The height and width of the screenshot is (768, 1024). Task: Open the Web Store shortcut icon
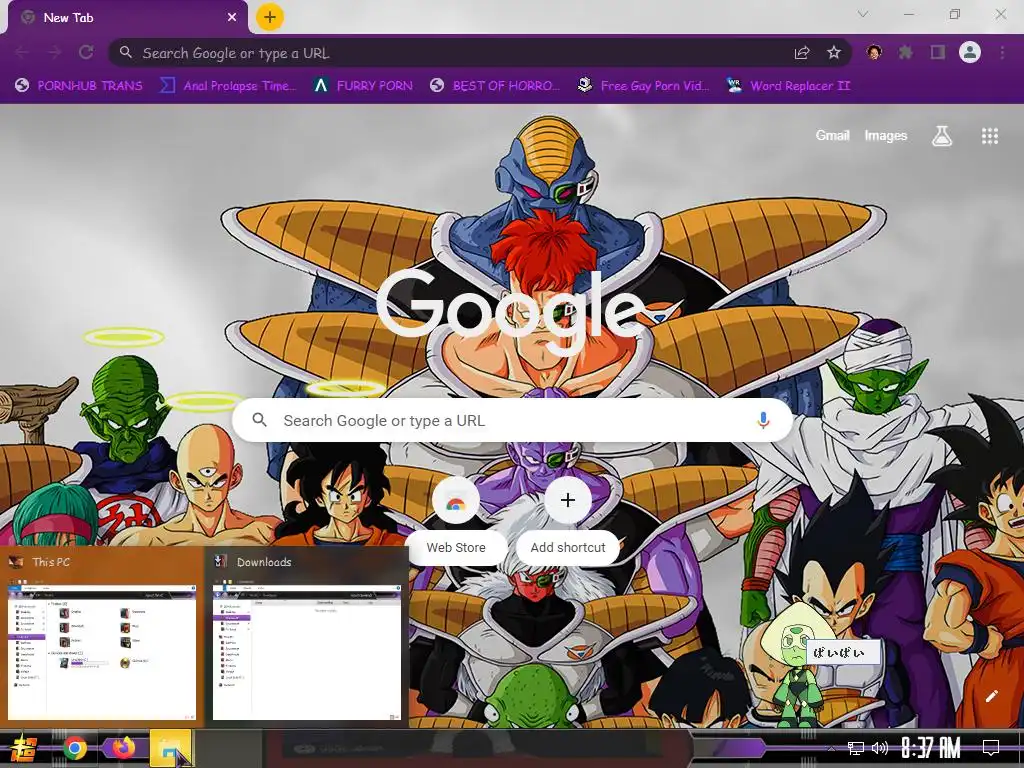(x=456, y=500)
